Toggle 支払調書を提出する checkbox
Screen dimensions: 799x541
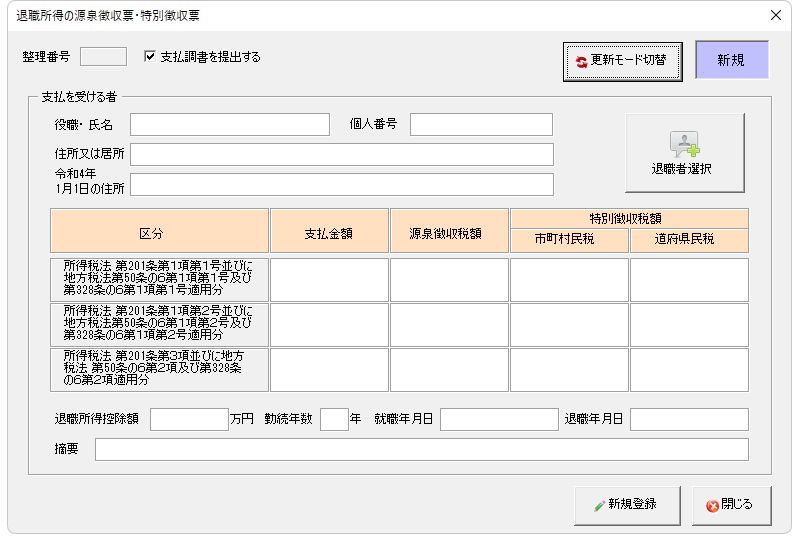click(150, 57)
